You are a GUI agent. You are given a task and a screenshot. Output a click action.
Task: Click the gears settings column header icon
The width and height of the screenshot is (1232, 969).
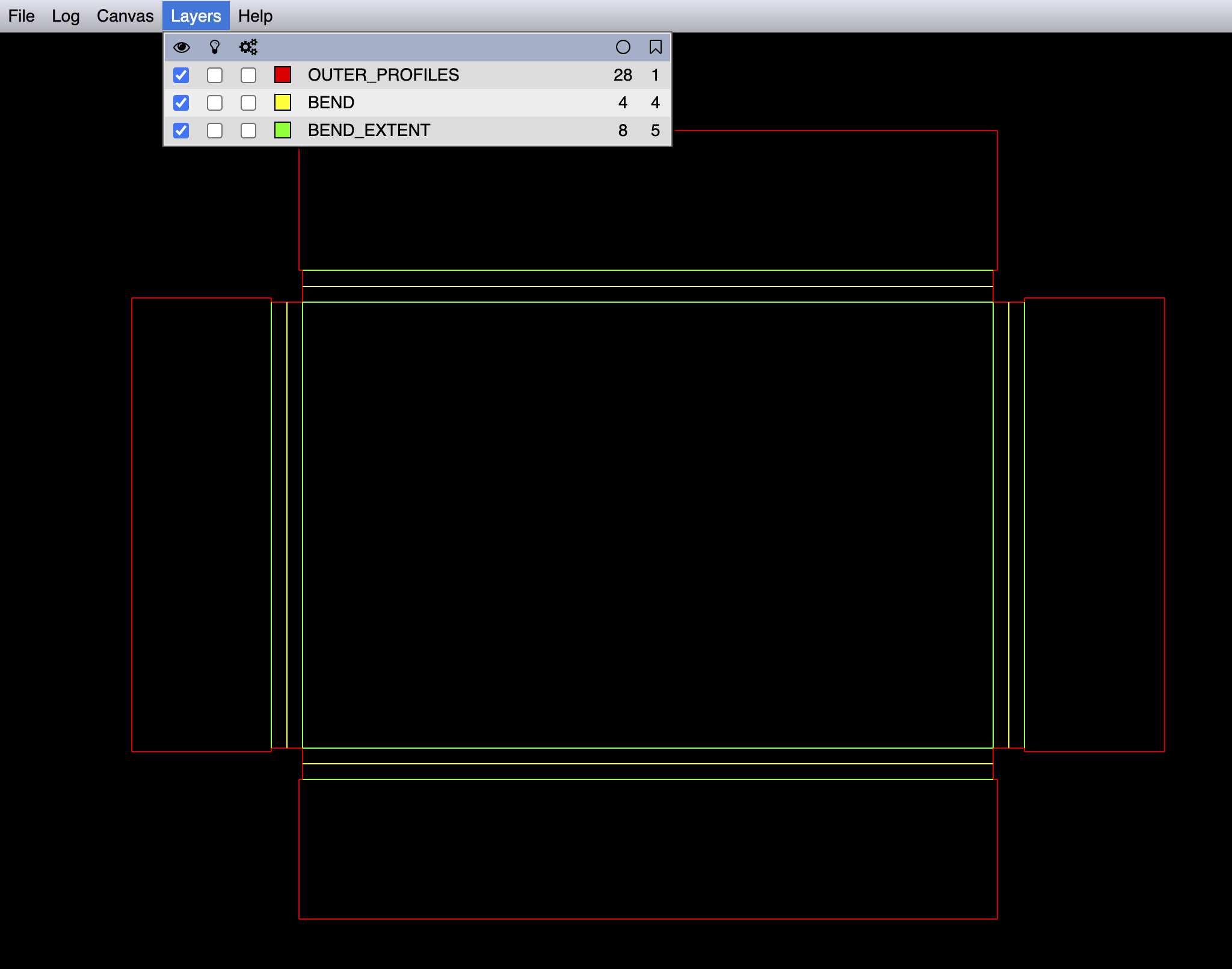click(x=248, y=47)
